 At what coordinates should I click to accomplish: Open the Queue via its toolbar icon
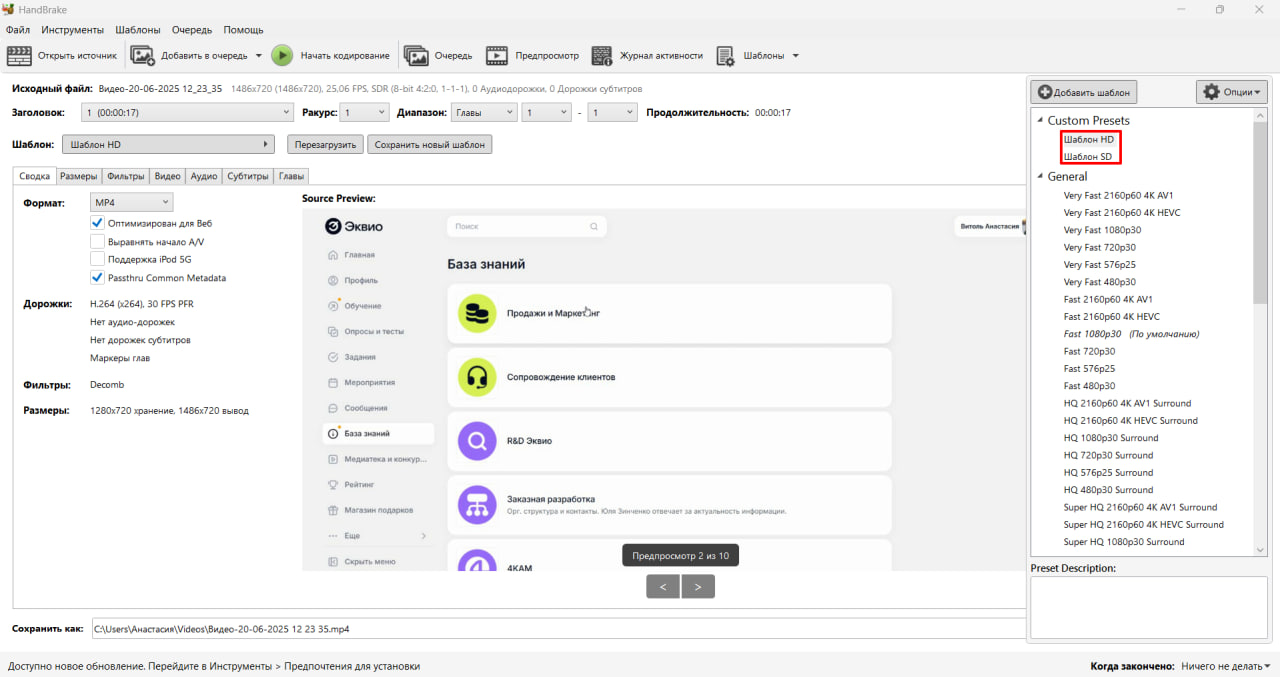415,56
